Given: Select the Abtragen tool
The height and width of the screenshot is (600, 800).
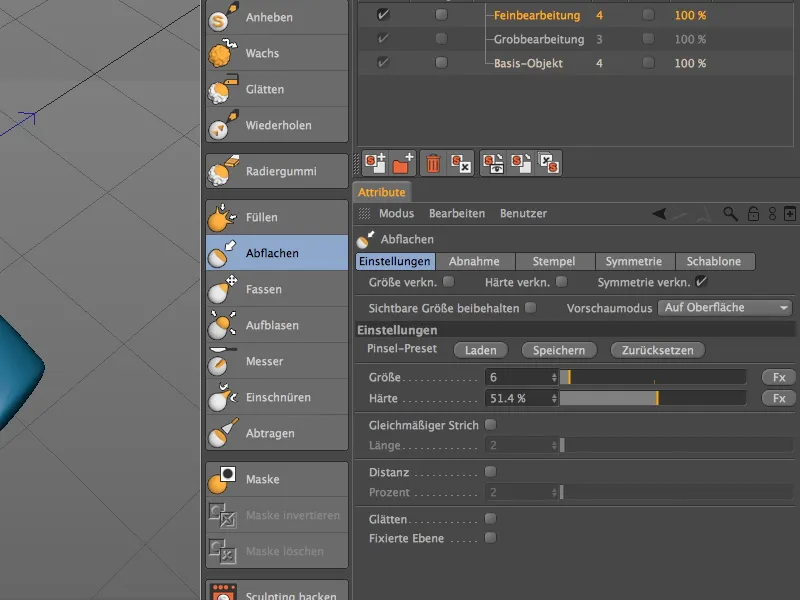Looking at the screenshot, I should pos(277,433).
